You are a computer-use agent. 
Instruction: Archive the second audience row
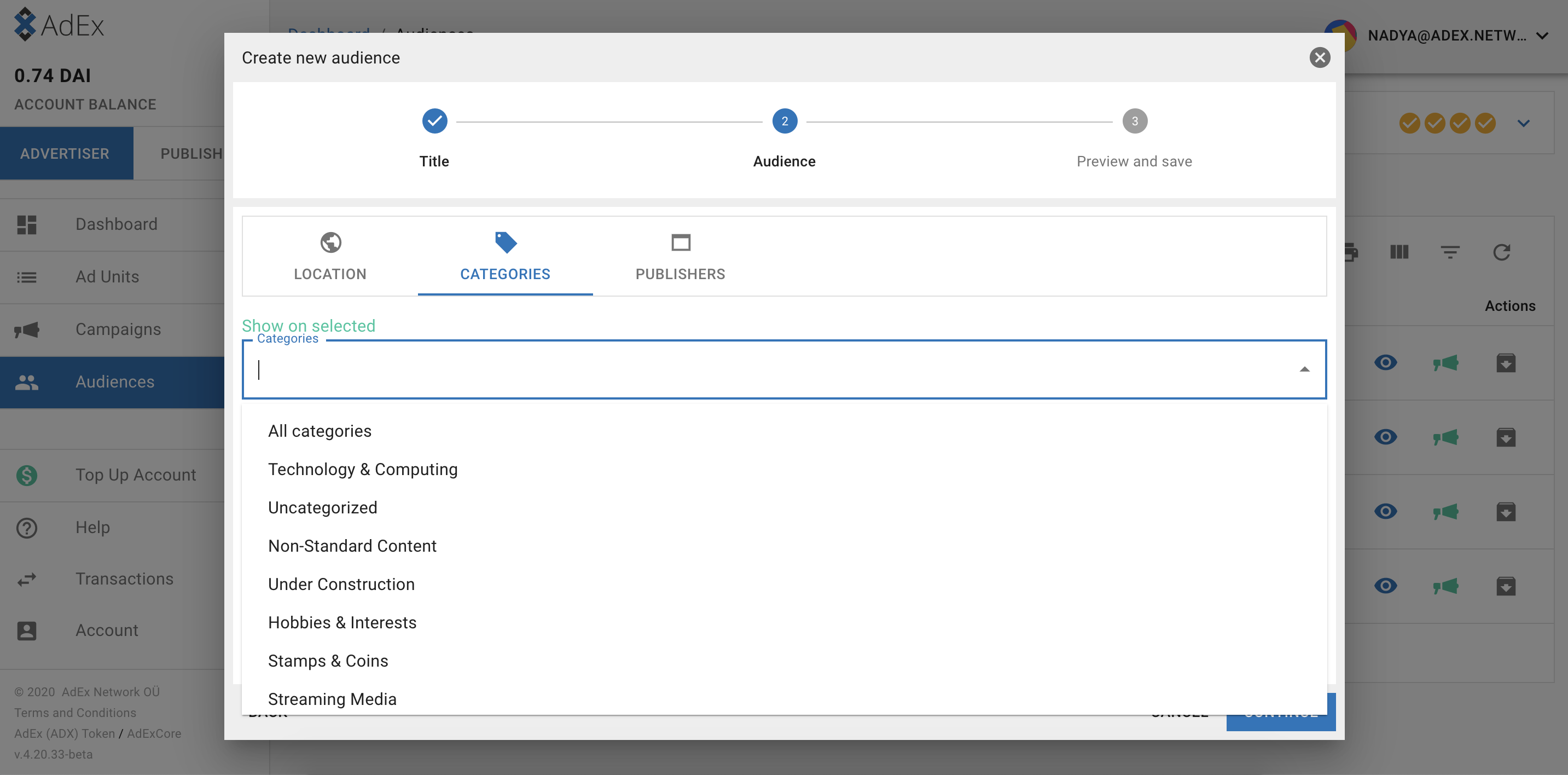1506,437
